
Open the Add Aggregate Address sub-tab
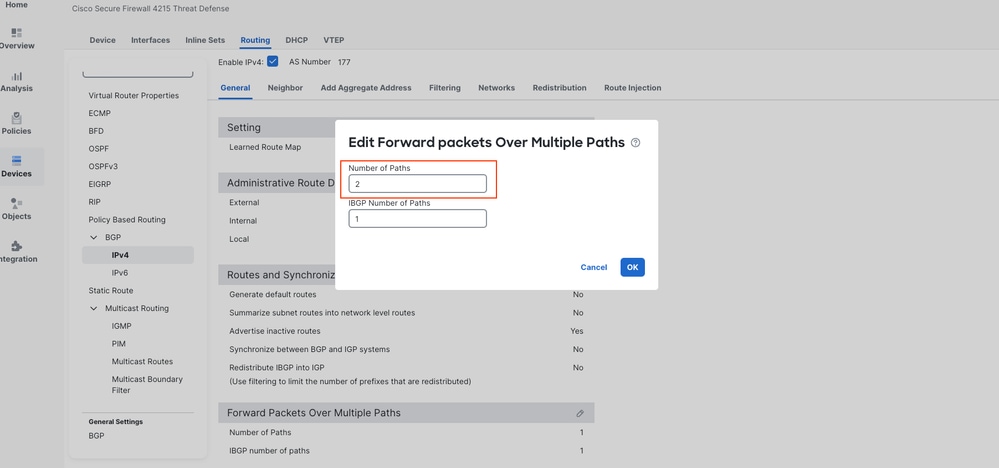pos(366,88)
